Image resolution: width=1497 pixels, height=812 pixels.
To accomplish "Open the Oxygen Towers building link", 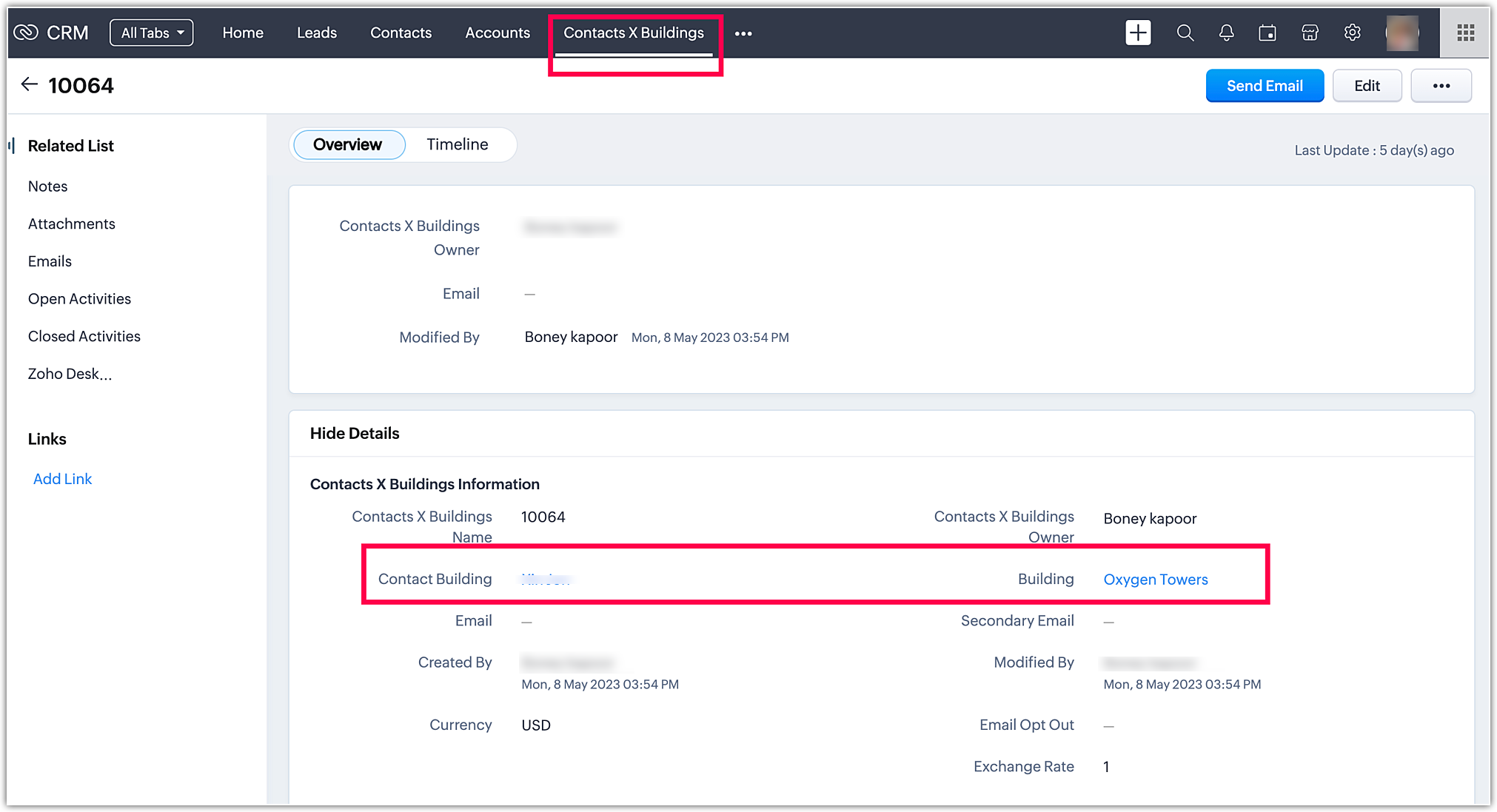I will (1155, 580).
